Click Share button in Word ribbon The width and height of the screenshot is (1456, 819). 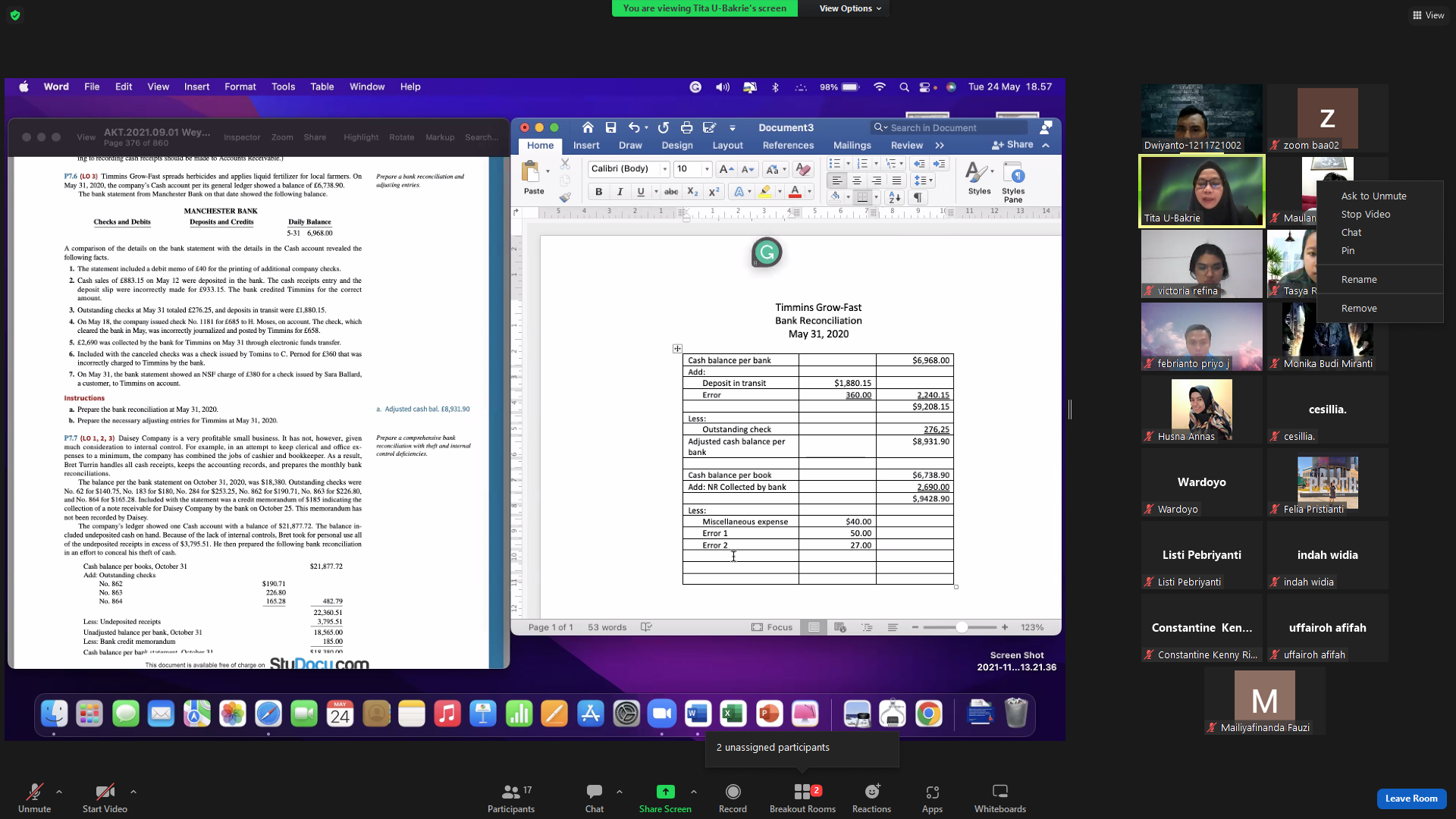click(x=1012, y=145)
